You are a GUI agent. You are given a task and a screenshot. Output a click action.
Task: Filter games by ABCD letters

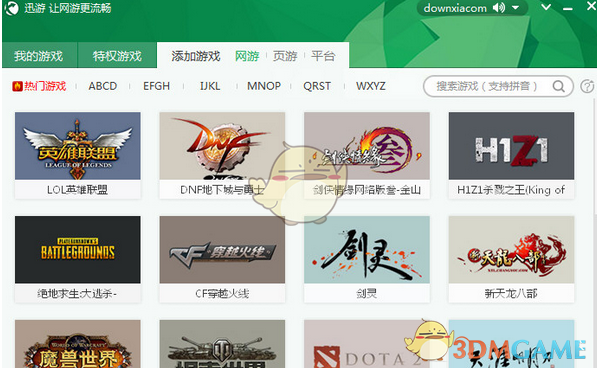(103, 86)
